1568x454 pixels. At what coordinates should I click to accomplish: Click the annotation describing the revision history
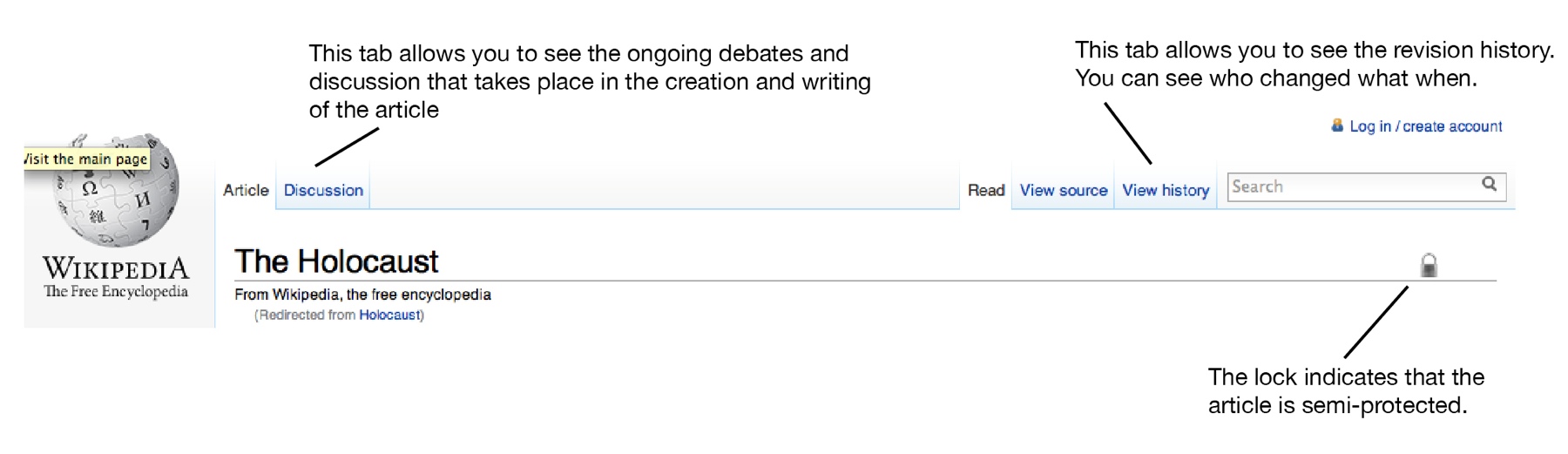click(x=1315, y=64)
